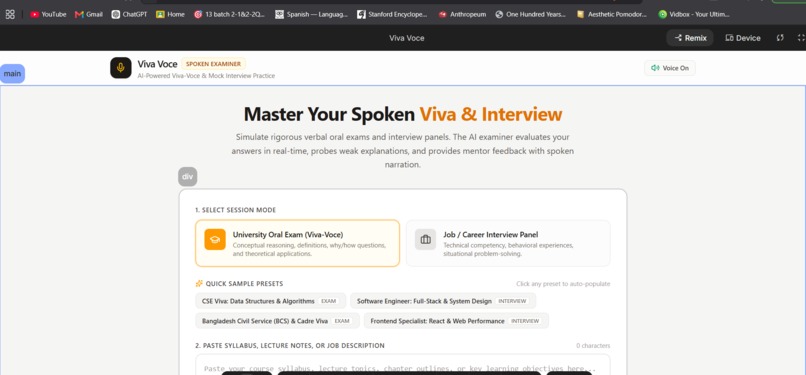This screenshot has height=375, width=806.
Task: Open the Spanish Language bookmark
Action: tap(312, 14)
